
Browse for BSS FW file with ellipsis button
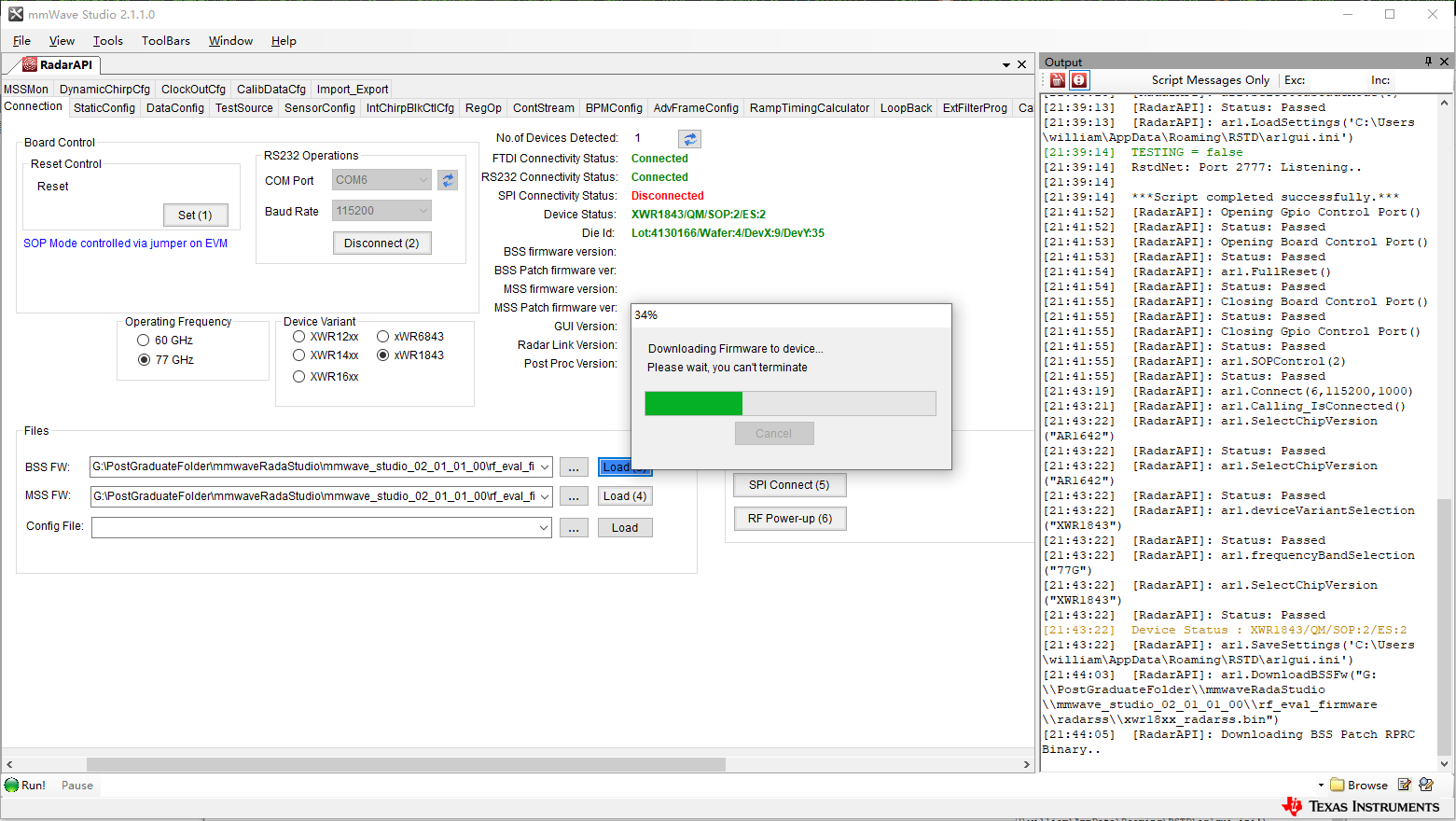click(x=574, y=467)
